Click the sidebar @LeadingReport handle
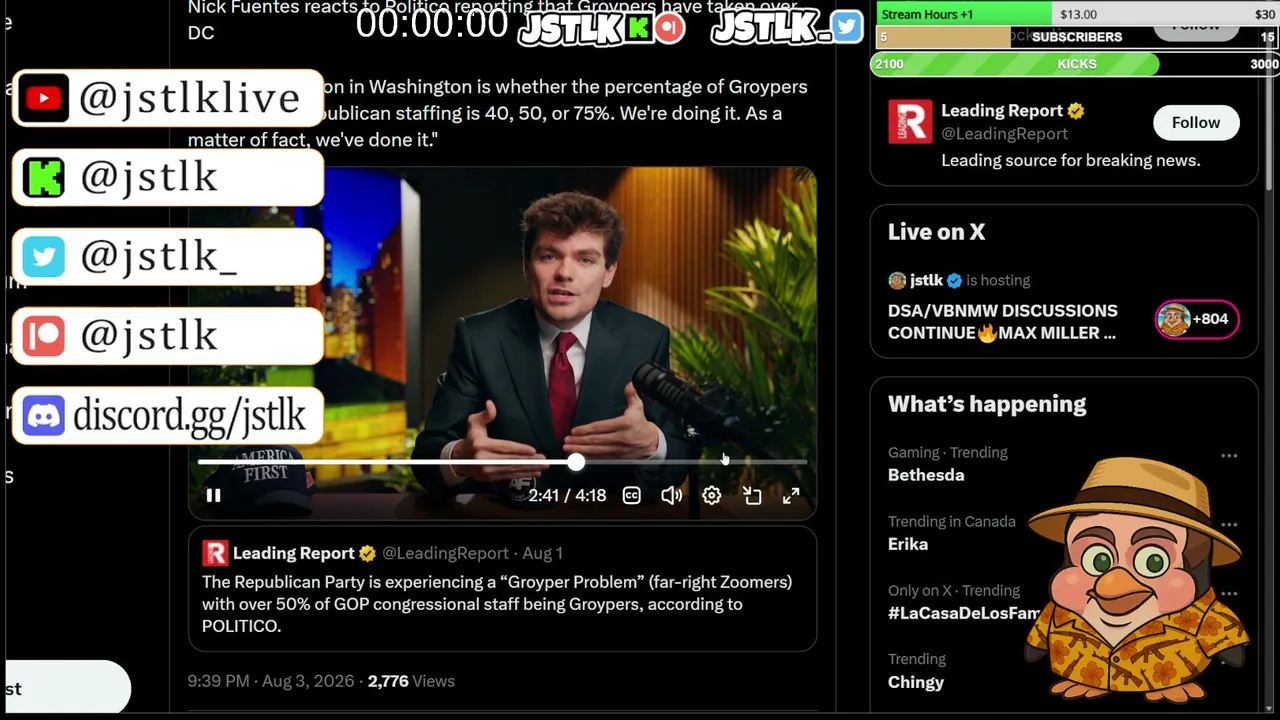Image resolution: width=1280 pixels, height=720 pixels. click(x=1004, y=134)
